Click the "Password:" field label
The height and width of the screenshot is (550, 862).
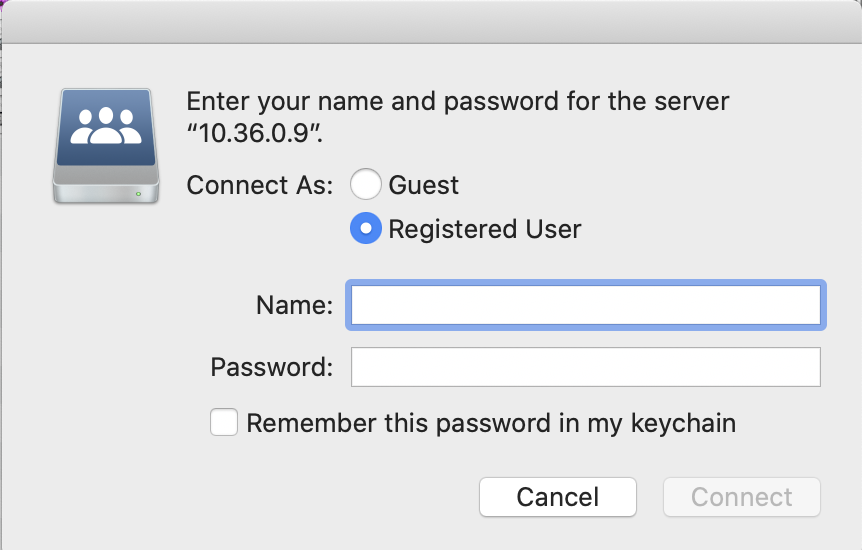[x=271, y=367]
